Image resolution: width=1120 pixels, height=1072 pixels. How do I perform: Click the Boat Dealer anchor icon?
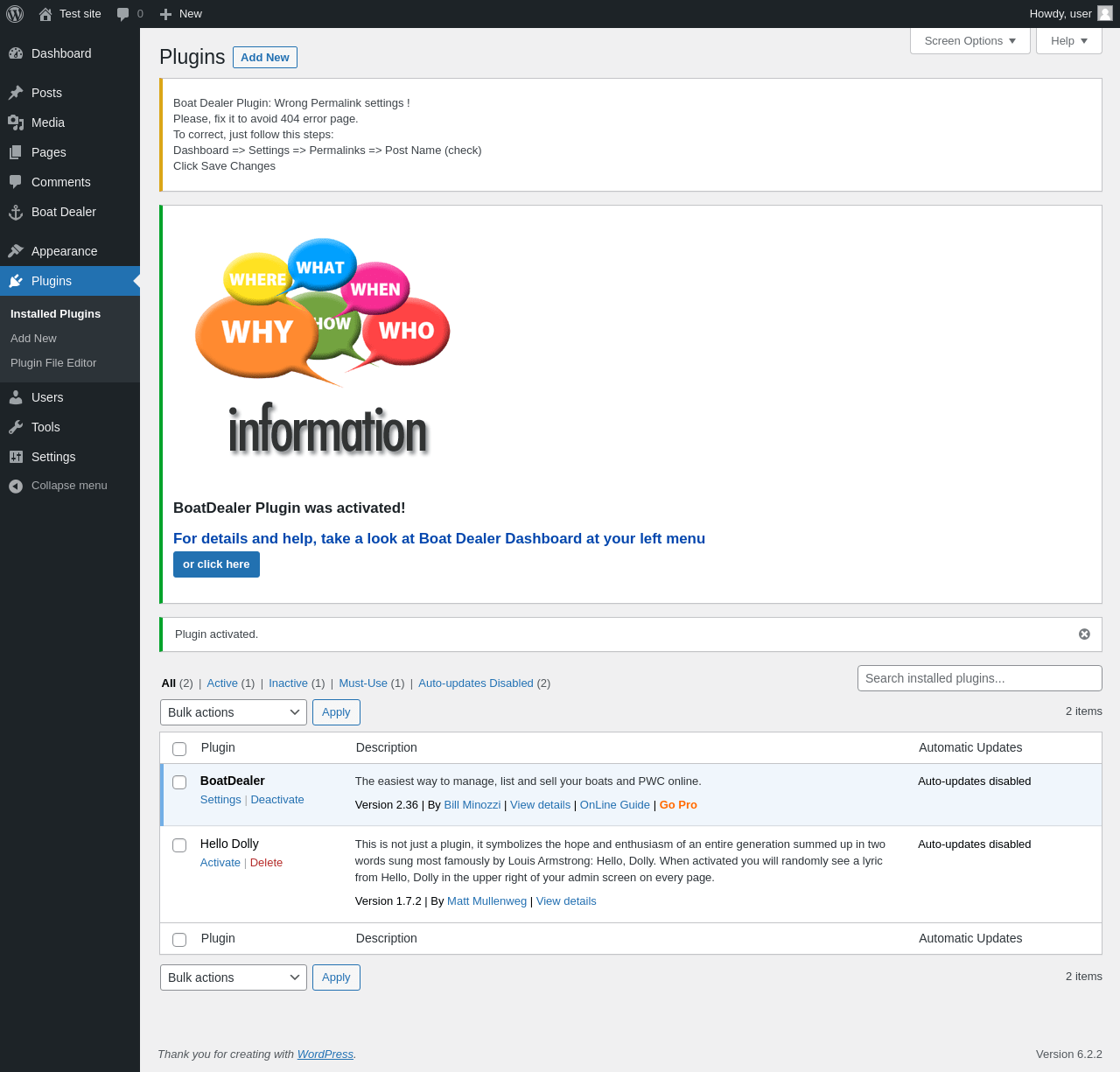[16, 212]
